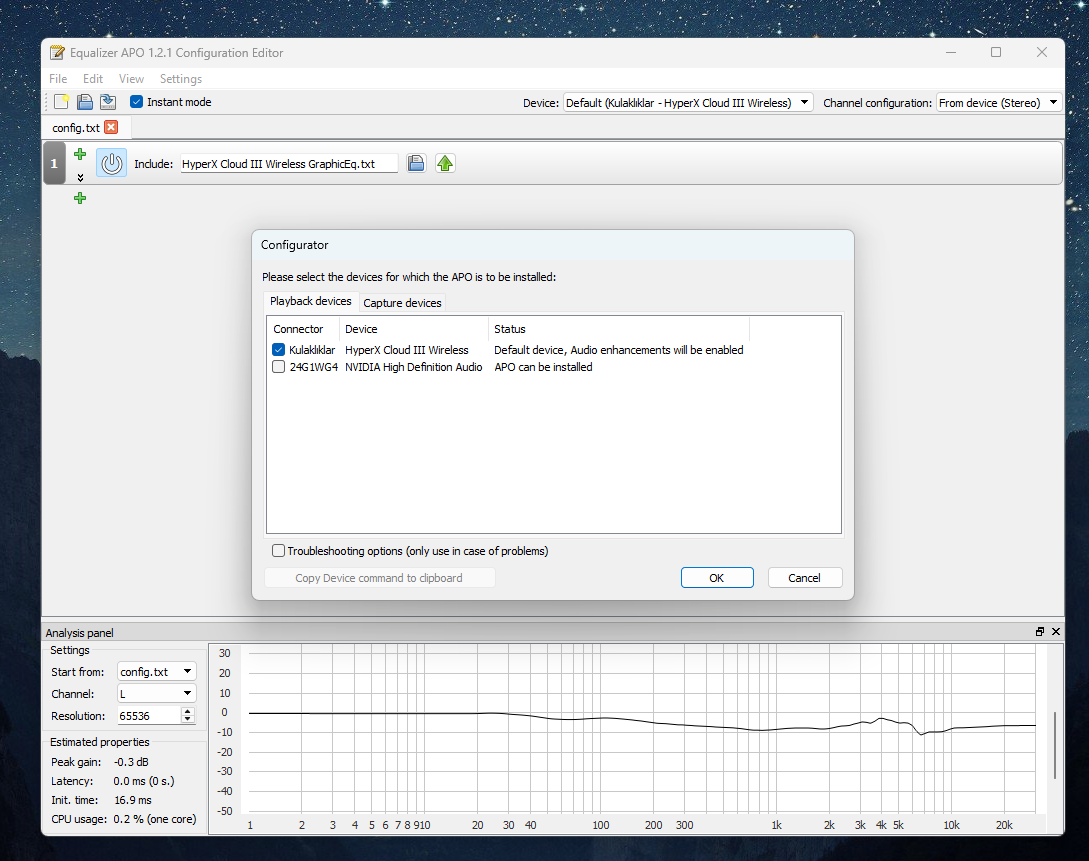
Task: Switch to the Playback devices tab
Action: pos(310,301)
